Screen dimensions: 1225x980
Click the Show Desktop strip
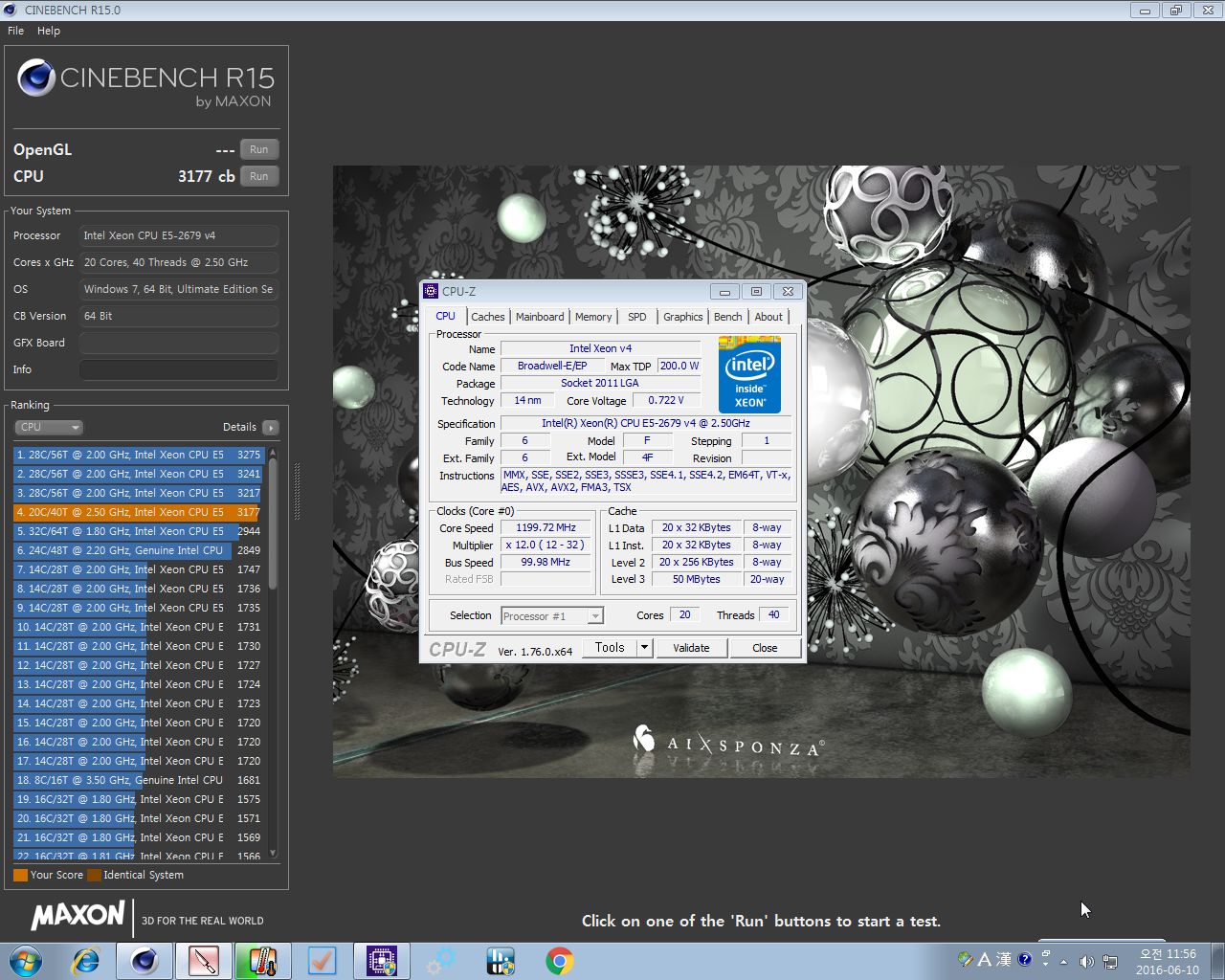[1217, 961]
